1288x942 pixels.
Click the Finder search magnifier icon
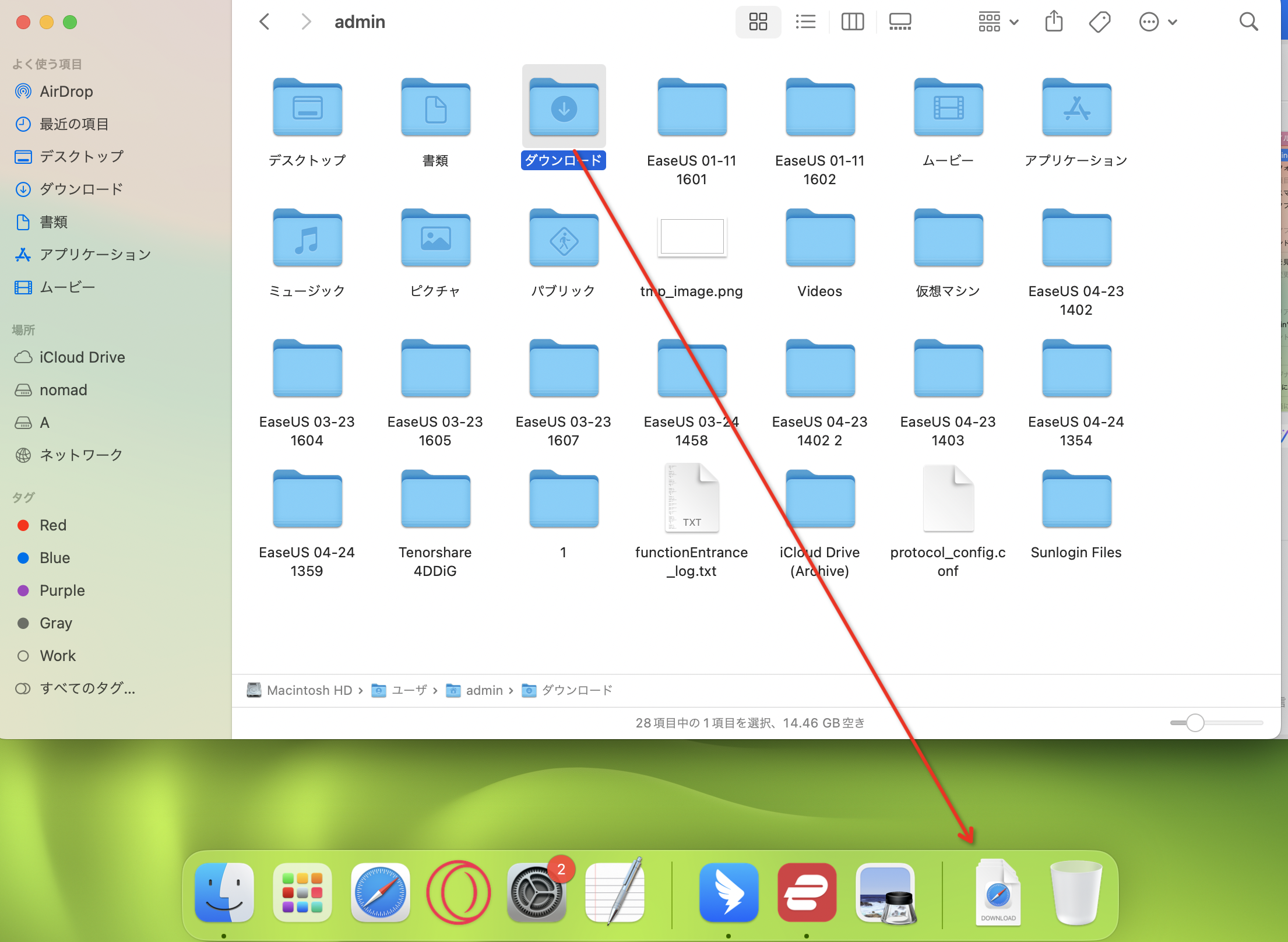click(1248, 22)
